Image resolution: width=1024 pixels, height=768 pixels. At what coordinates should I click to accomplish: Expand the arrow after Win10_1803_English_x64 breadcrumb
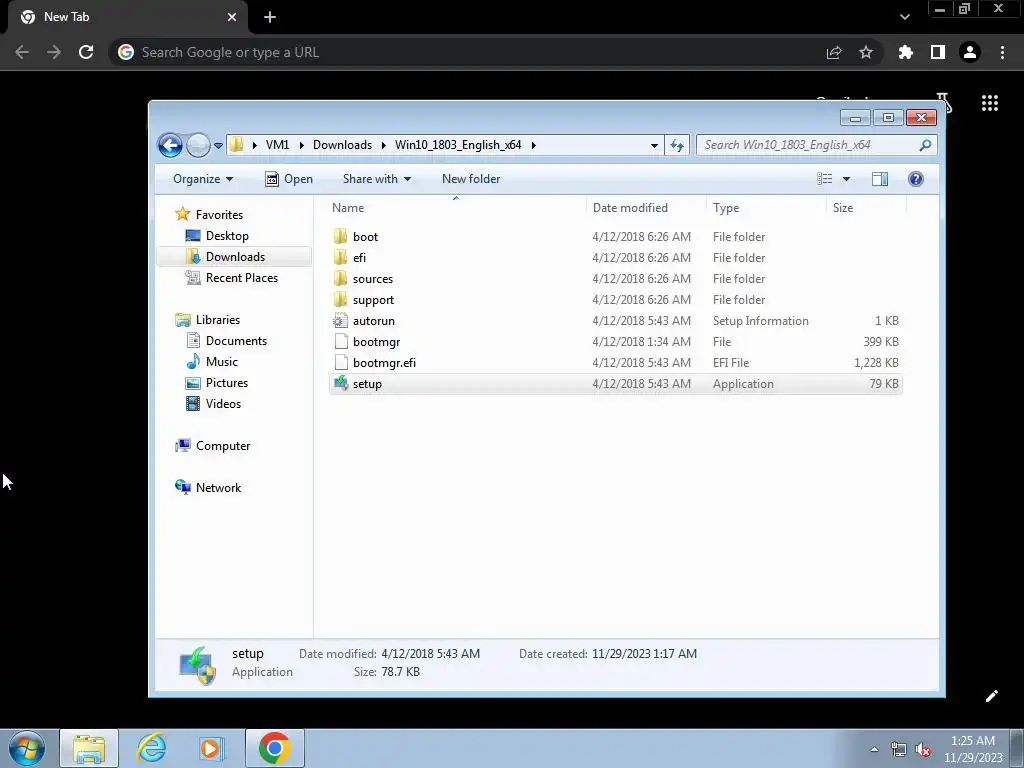click(534, 145)
